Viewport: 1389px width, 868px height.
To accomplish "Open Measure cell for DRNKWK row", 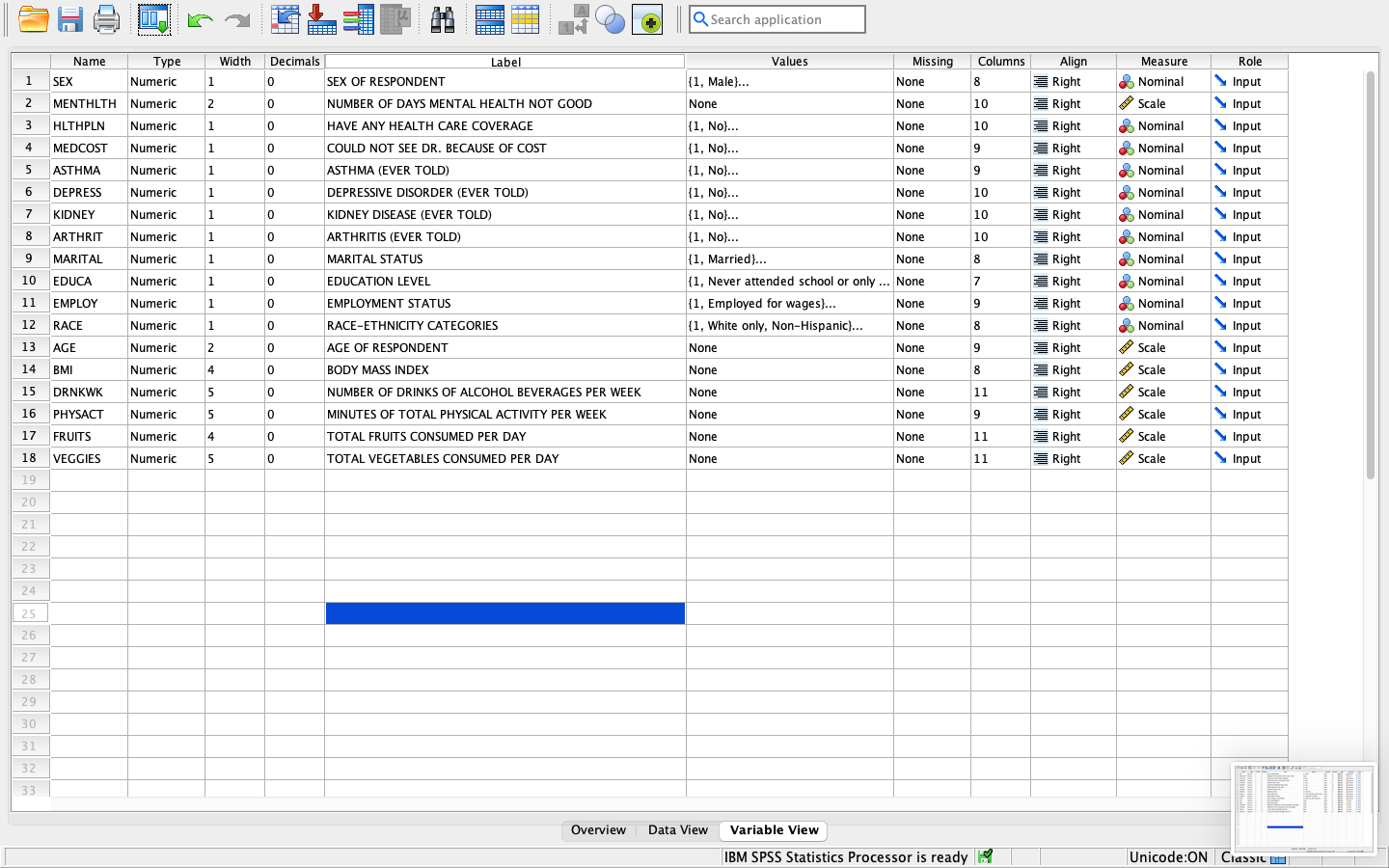I will [x=1163, y=392].
